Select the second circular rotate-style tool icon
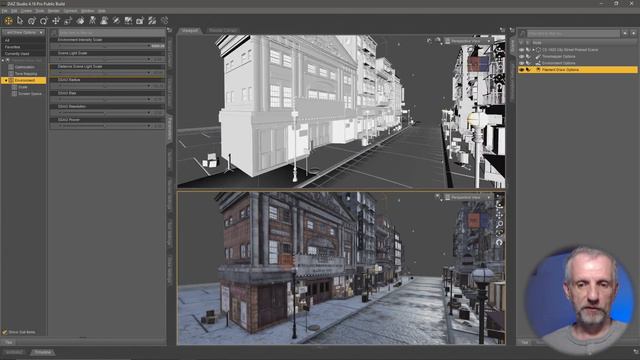 [x=44, y=20]
